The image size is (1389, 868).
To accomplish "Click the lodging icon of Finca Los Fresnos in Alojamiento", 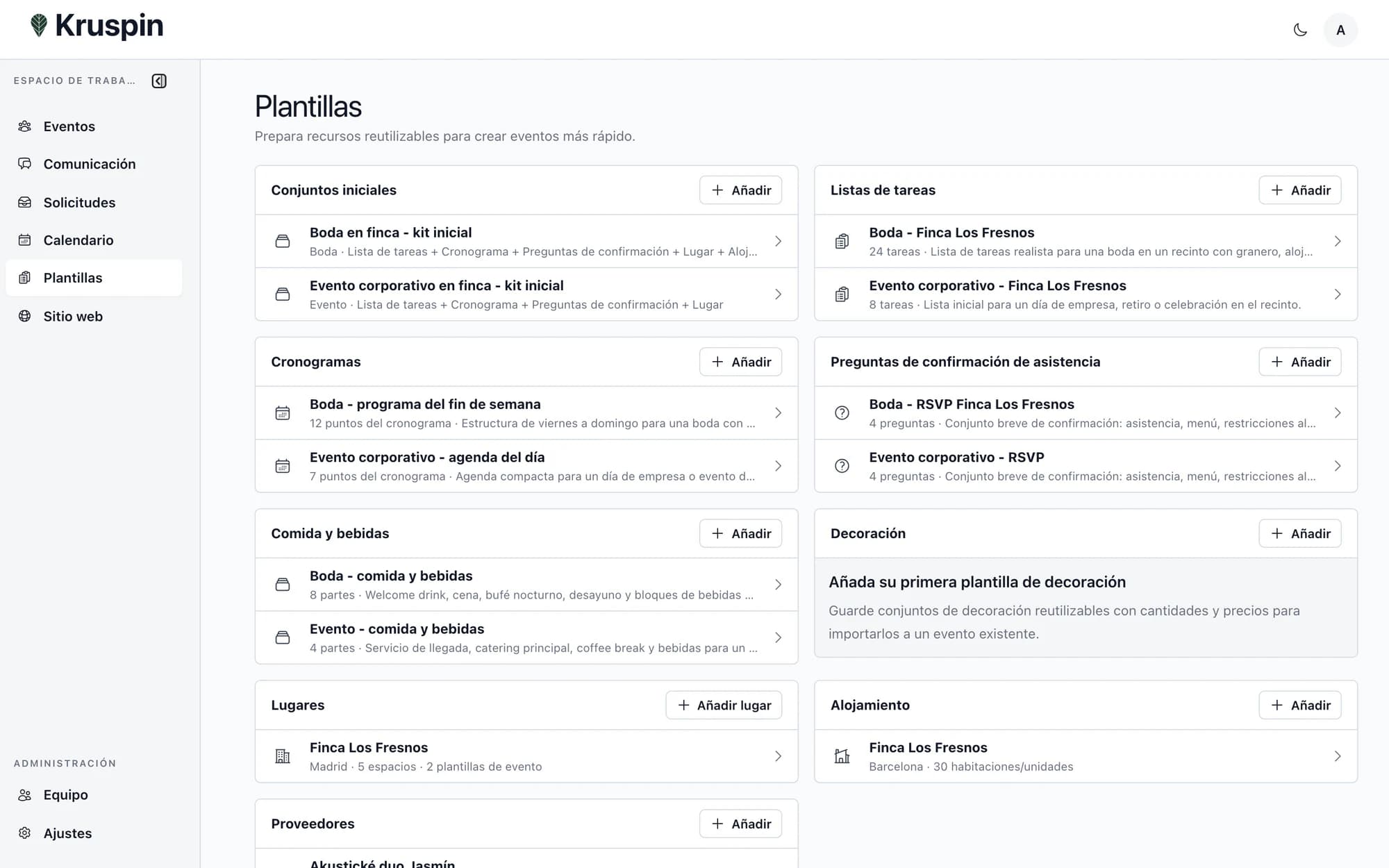I will [842, 756].
